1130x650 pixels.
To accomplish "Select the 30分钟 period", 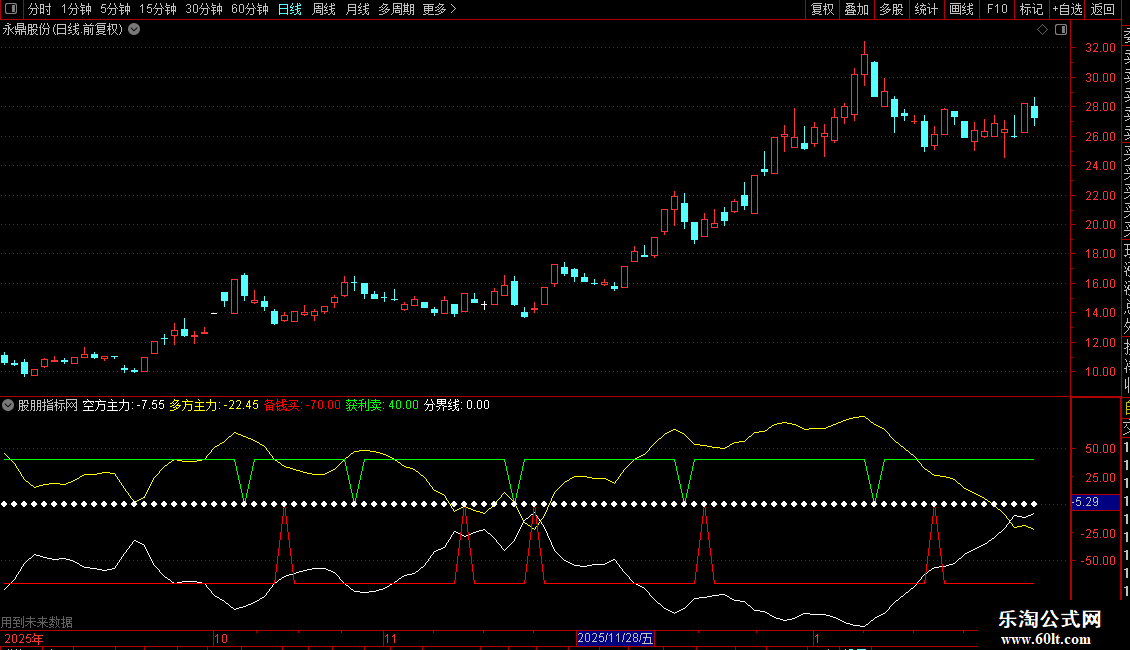I will pyautogui.click(x=203, y=9).
